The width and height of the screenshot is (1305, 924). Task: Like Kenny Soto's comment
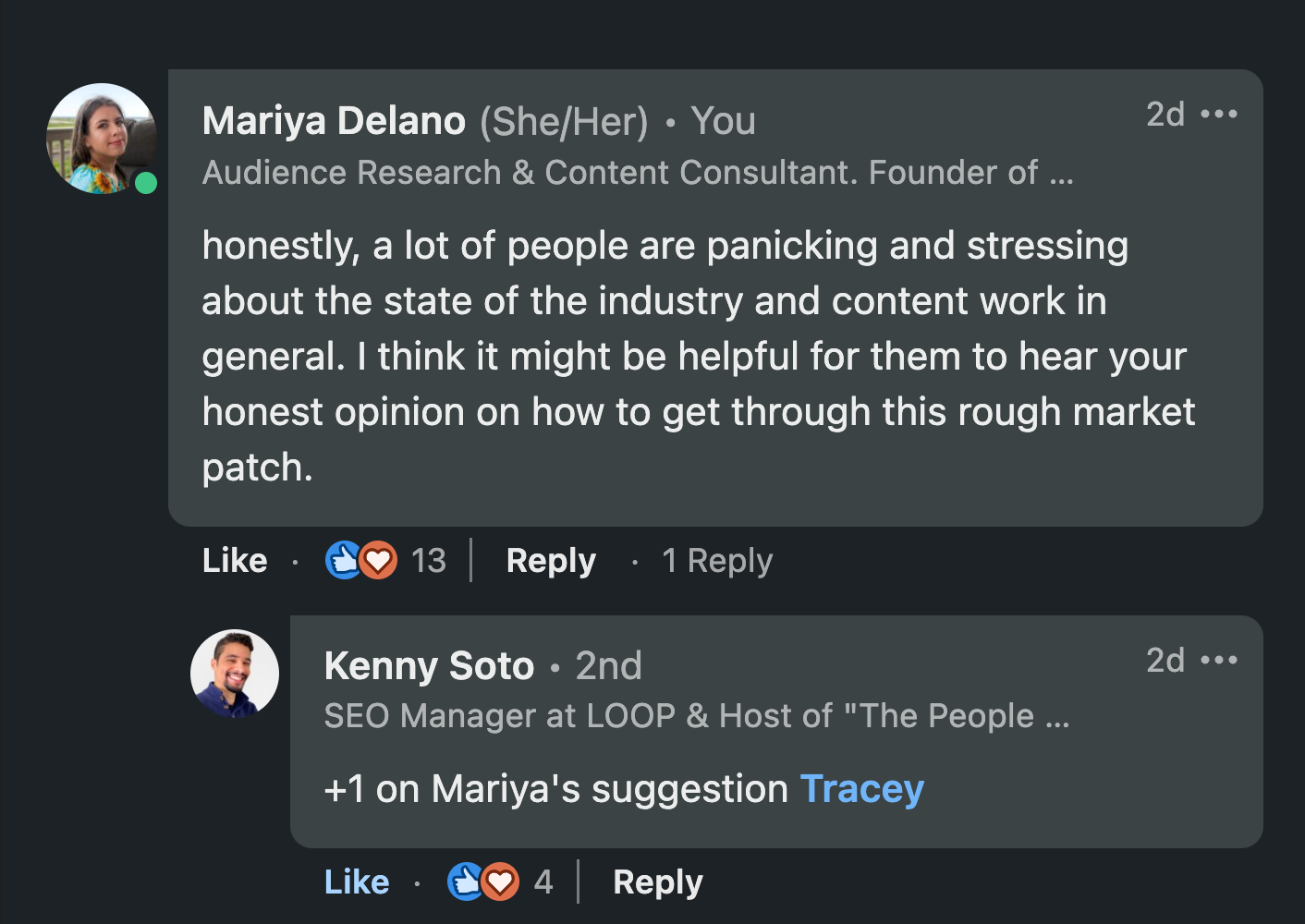[x=356, y=881]
